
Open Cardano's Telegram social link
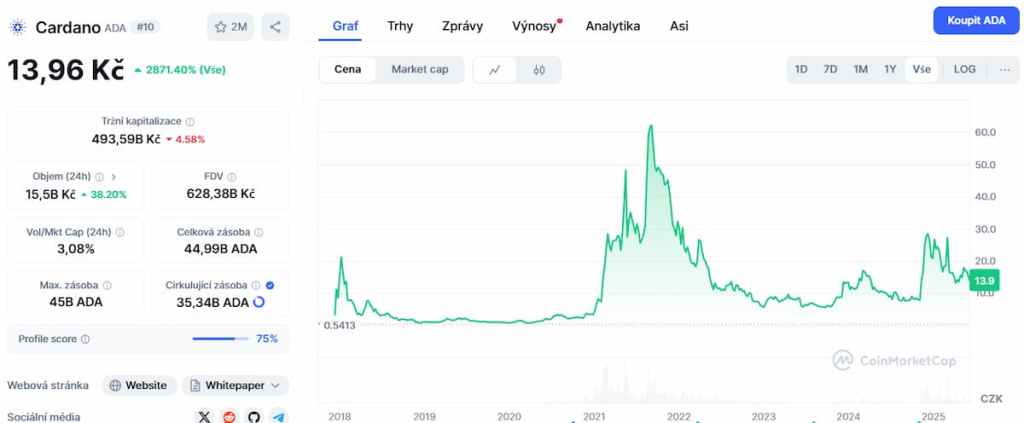279,416
